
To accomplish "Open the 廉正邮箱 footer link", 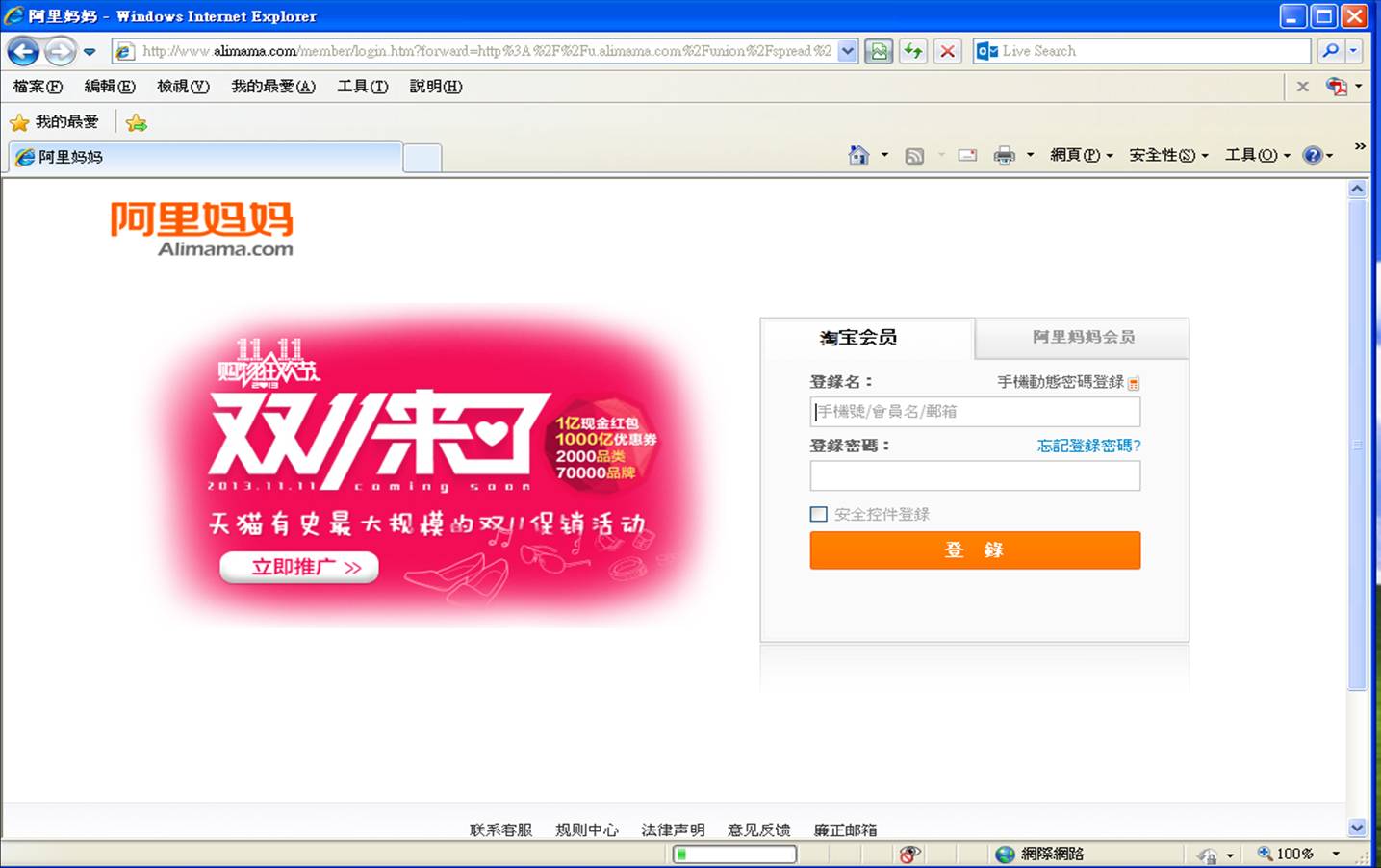I will (x=845, y=830).
